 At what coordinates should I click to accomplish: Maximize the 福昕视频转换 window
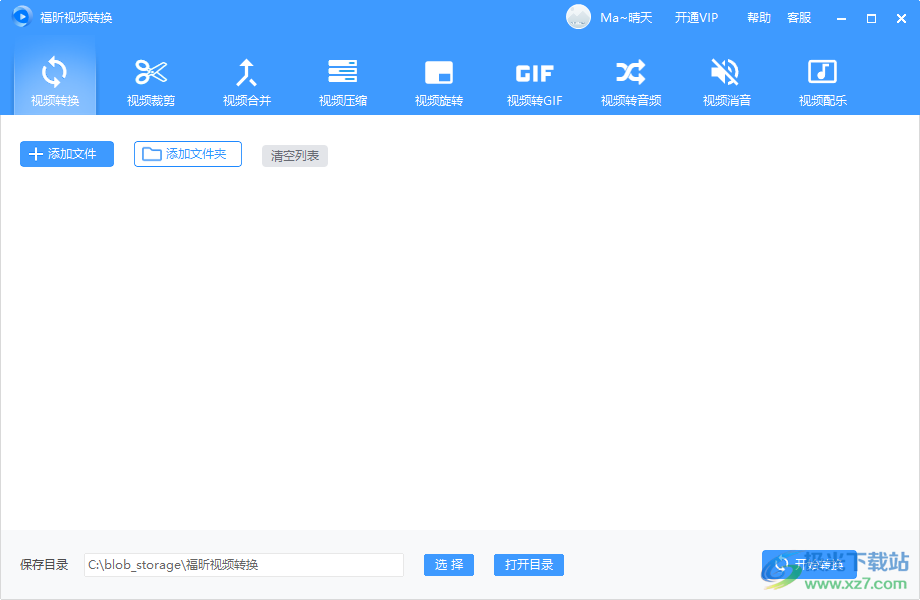click(871, 19)
